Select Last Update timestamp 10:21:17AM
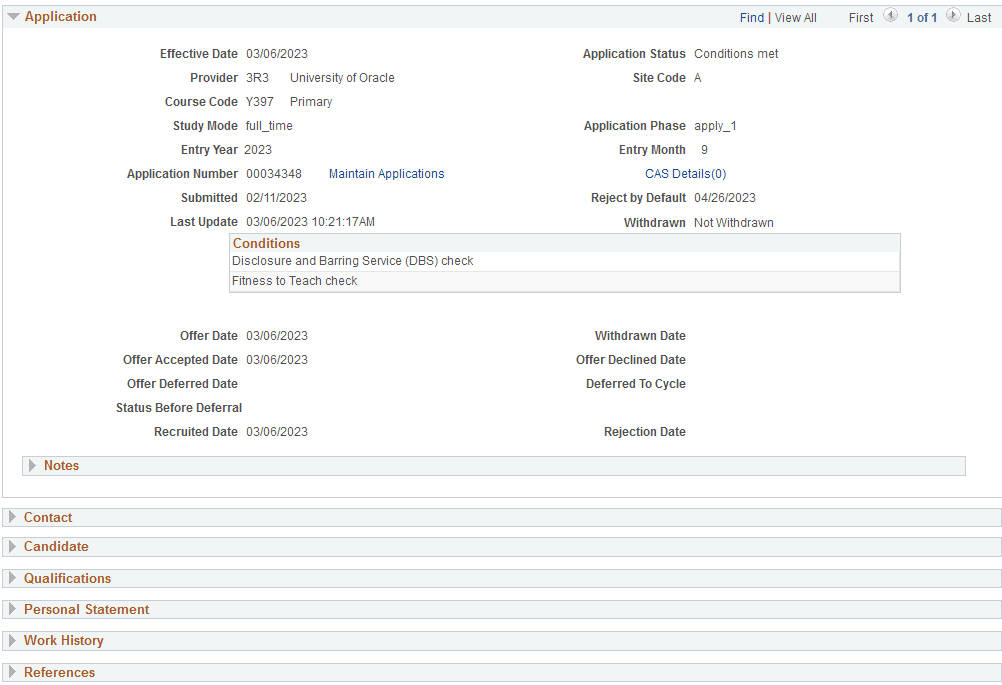1002x685 pixels. tap(343, 222)
